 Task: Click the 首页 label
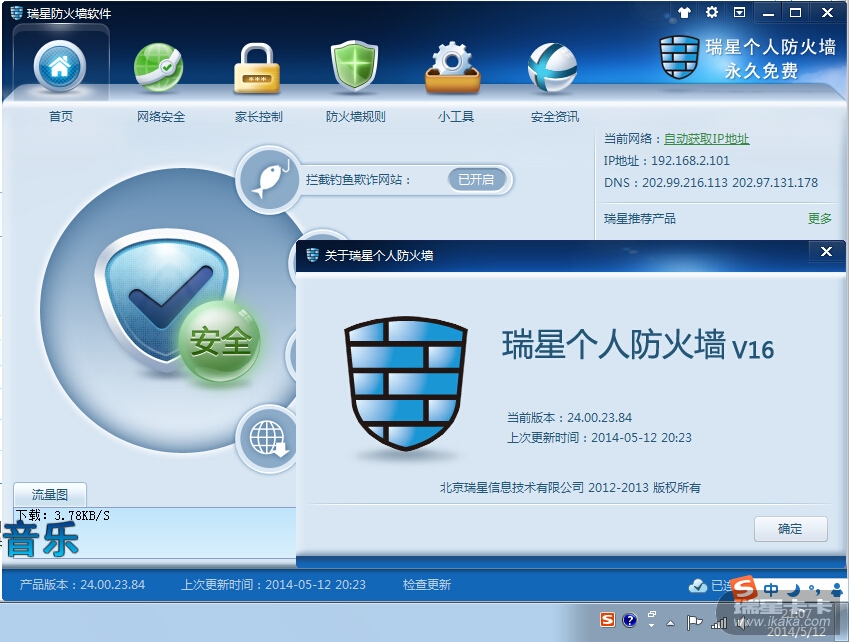(61, 116)
